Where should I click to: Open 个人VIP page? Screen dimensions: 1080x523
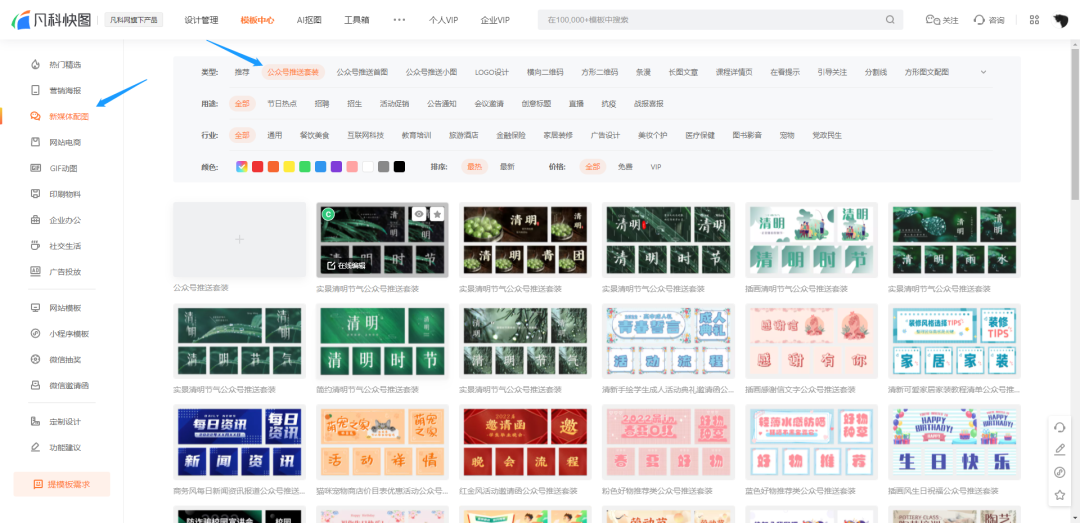coord(443,20)
